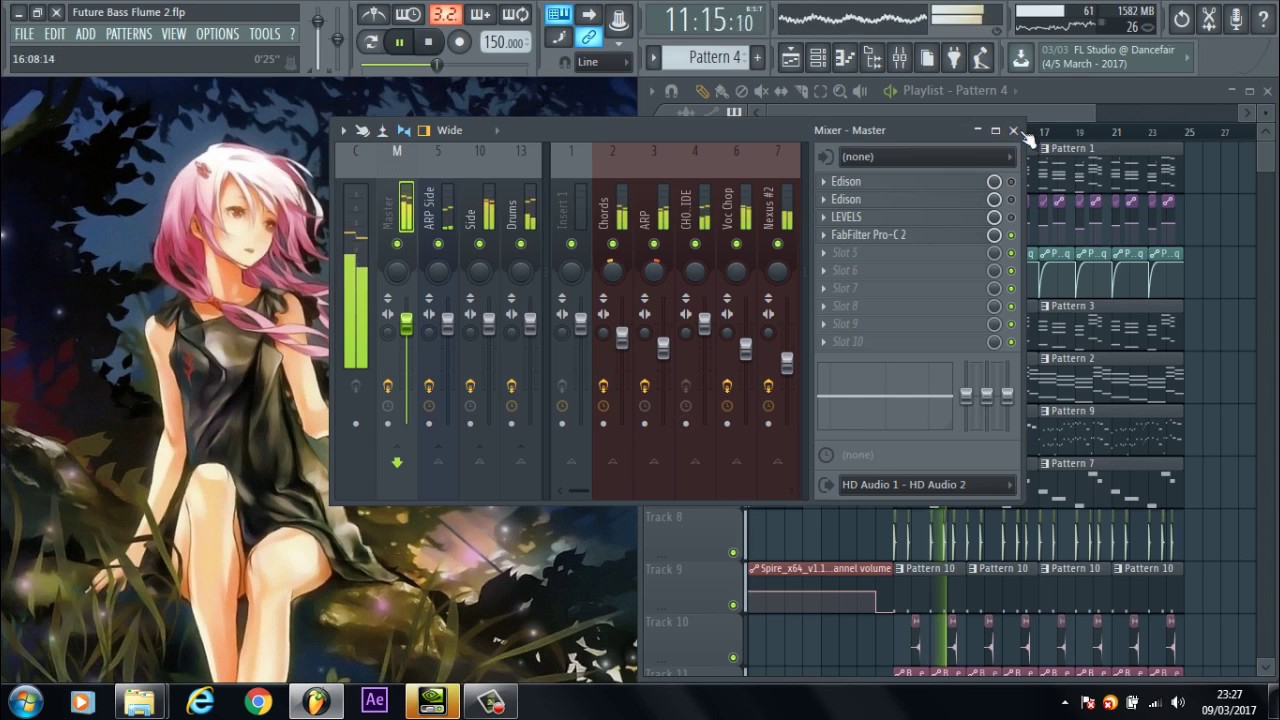Enable the LEVELS effect slot
The height and width of the screenshot is (720, 1280).
pos(1011,217)
